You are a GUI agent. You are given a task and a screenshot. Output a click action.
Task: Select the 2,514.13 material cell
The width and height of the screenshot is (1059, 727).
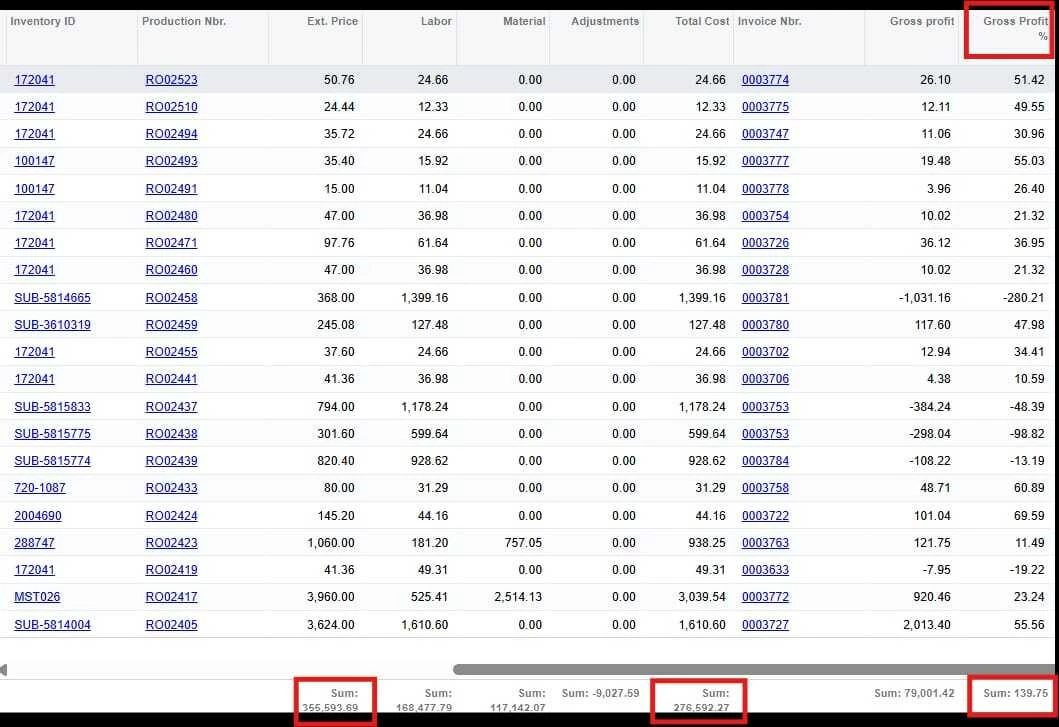[x=518, y=597]
